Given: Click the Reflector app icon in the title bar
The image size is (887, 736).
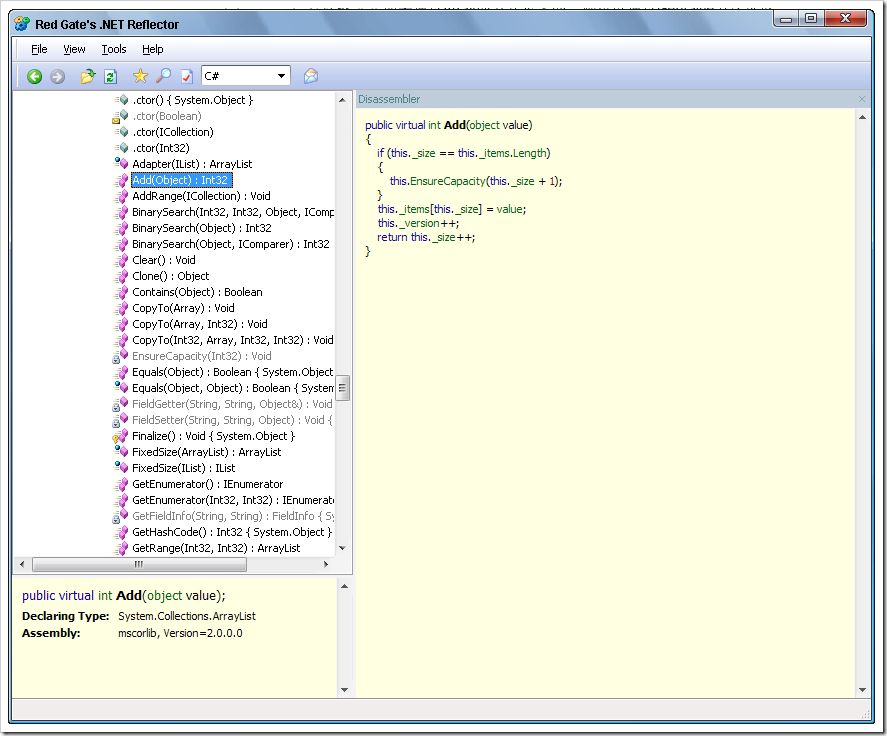Looking at the screenshot, I should coord(22,24).
